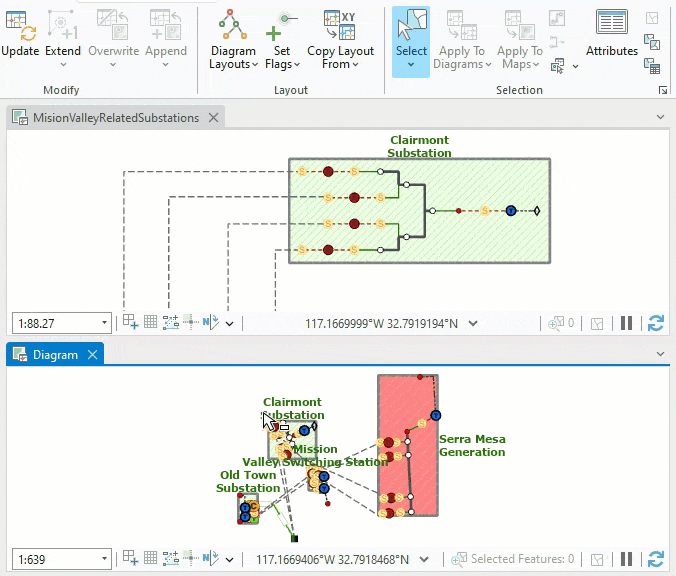Open the Append dropdown arrow

[166, 65]
